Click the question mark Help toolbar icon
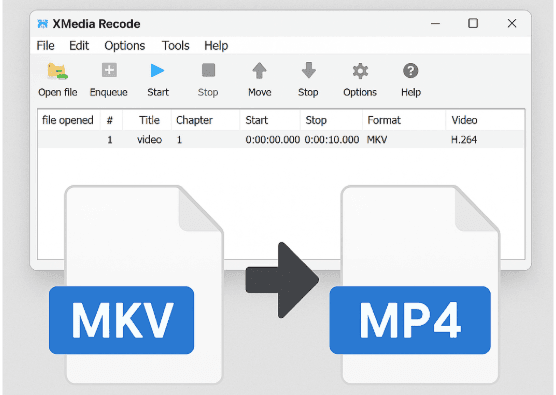This screenshot has height=395, width=556. point(411,71)
